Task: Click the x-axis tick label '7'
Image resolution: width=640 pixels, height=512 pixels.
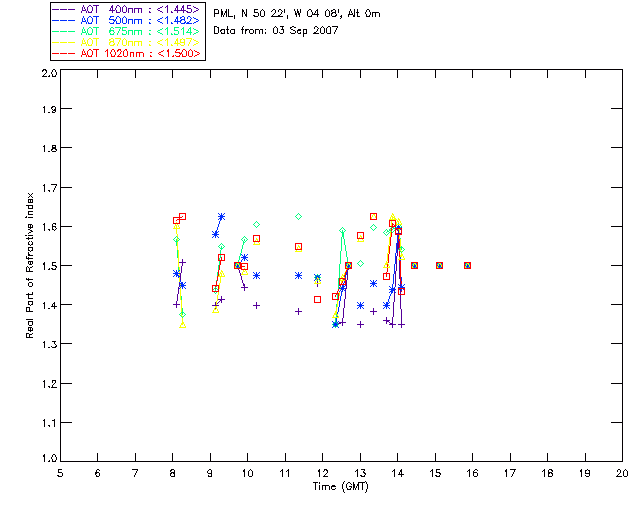Action: tap(135, 473)
